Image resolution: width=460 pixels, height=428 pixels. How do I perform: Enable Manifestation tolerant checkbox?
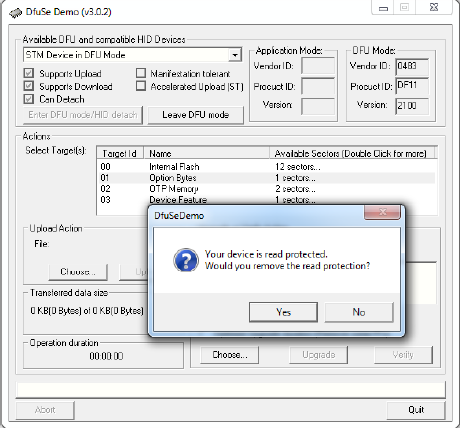coord(141,73)
